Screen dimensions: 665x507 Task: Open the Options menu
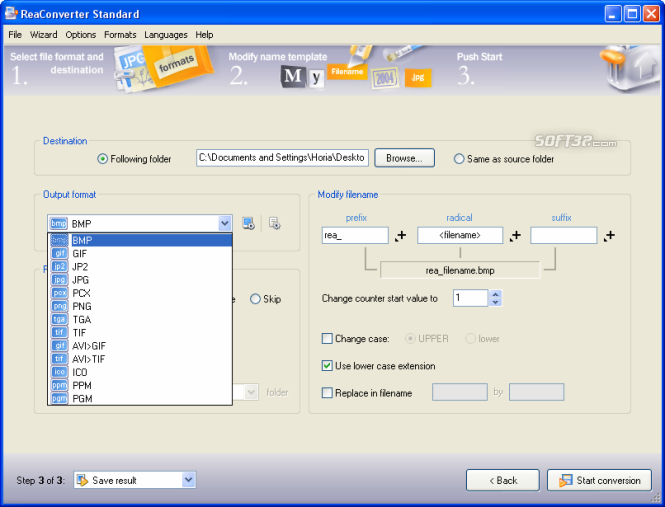(81, 35)
